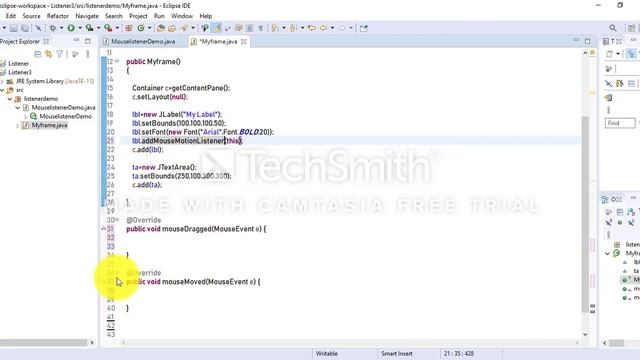Maximize the editor area
640x360 pixels.
tap(587, 41)
